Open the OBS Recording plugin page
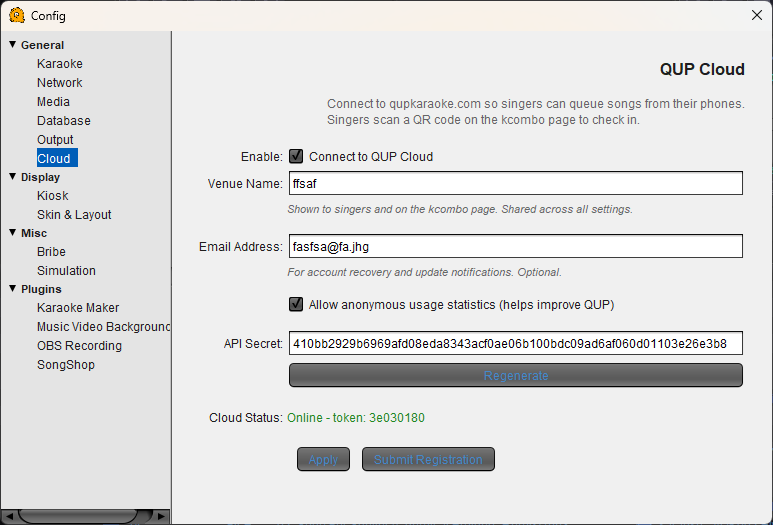The image size is (773, 525). (79, 346)
